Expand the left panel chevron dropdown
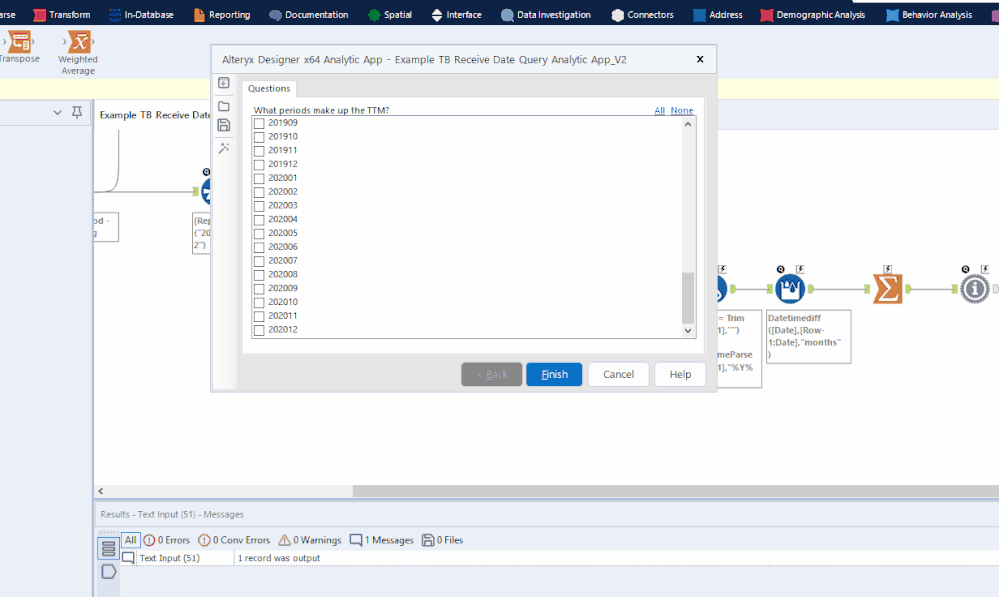999x597 pixels. [57, 113]
